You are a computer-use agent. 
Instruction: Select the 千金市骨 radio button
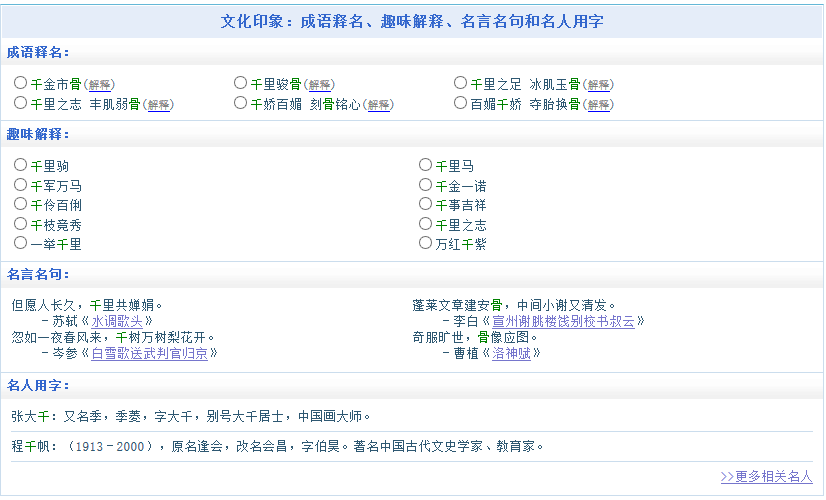coord(20,83)
